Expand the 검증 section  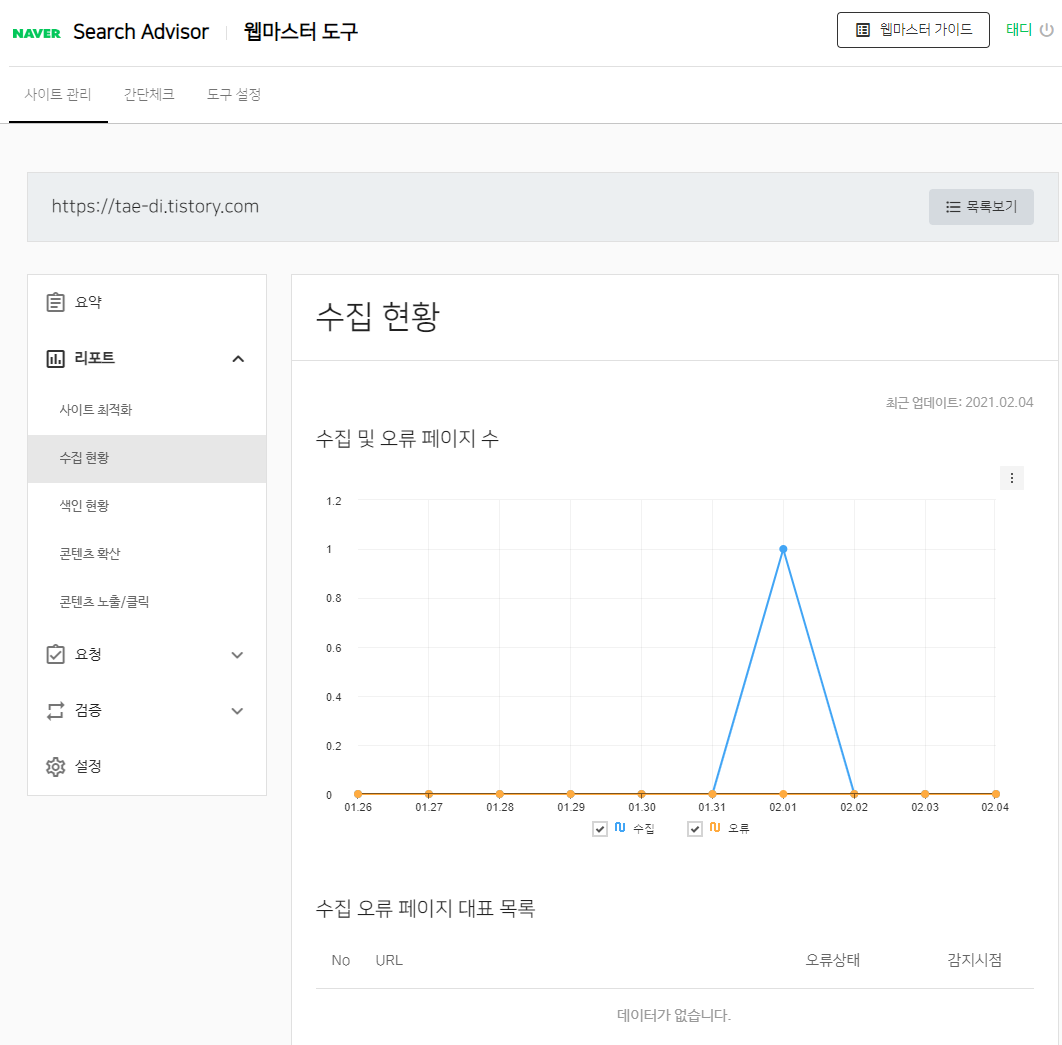(238, 710)
